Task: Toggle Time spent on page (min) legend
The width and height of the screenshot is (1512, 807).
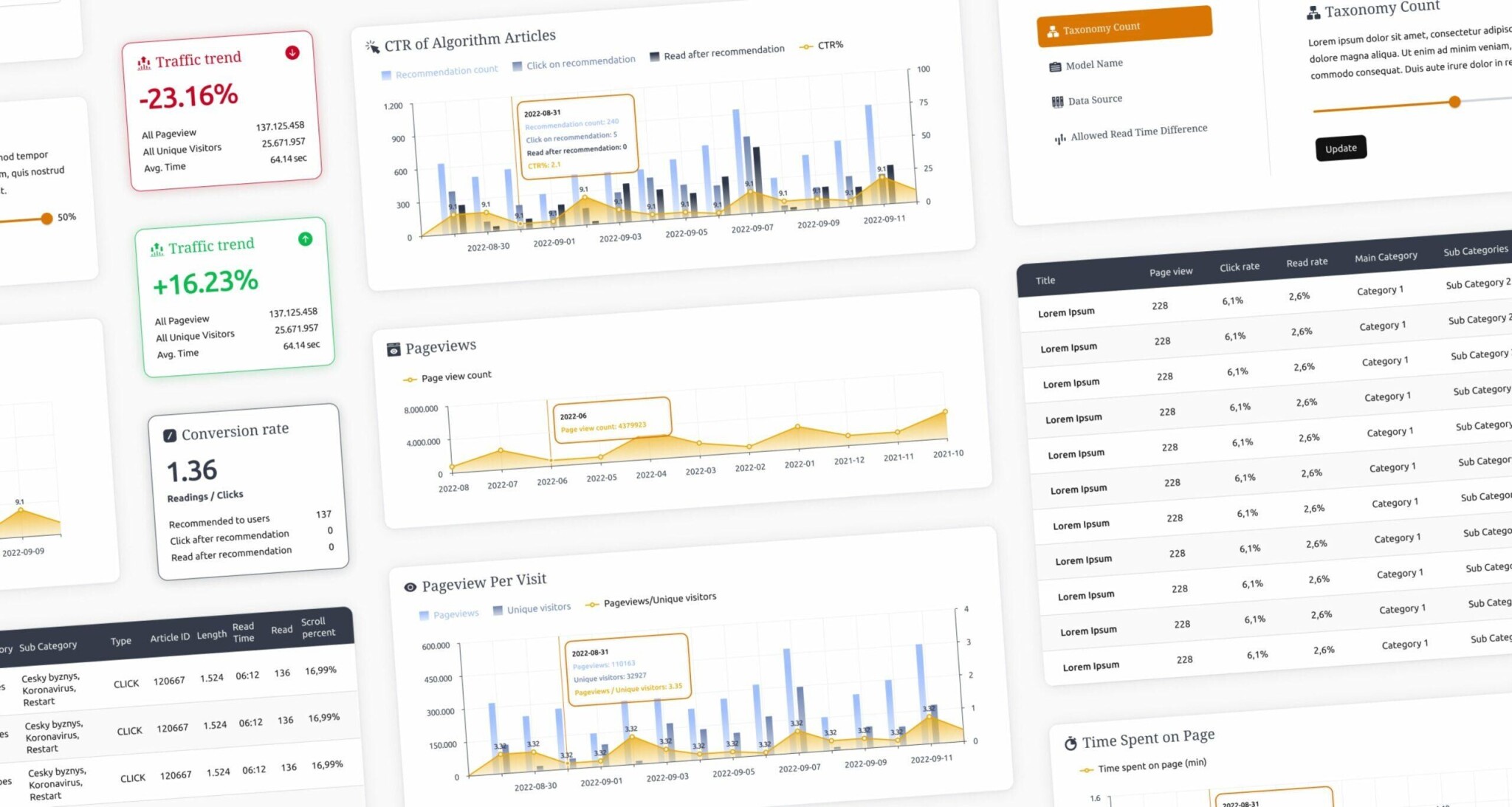Action: pyautogui.click(x=1143, y=766)
